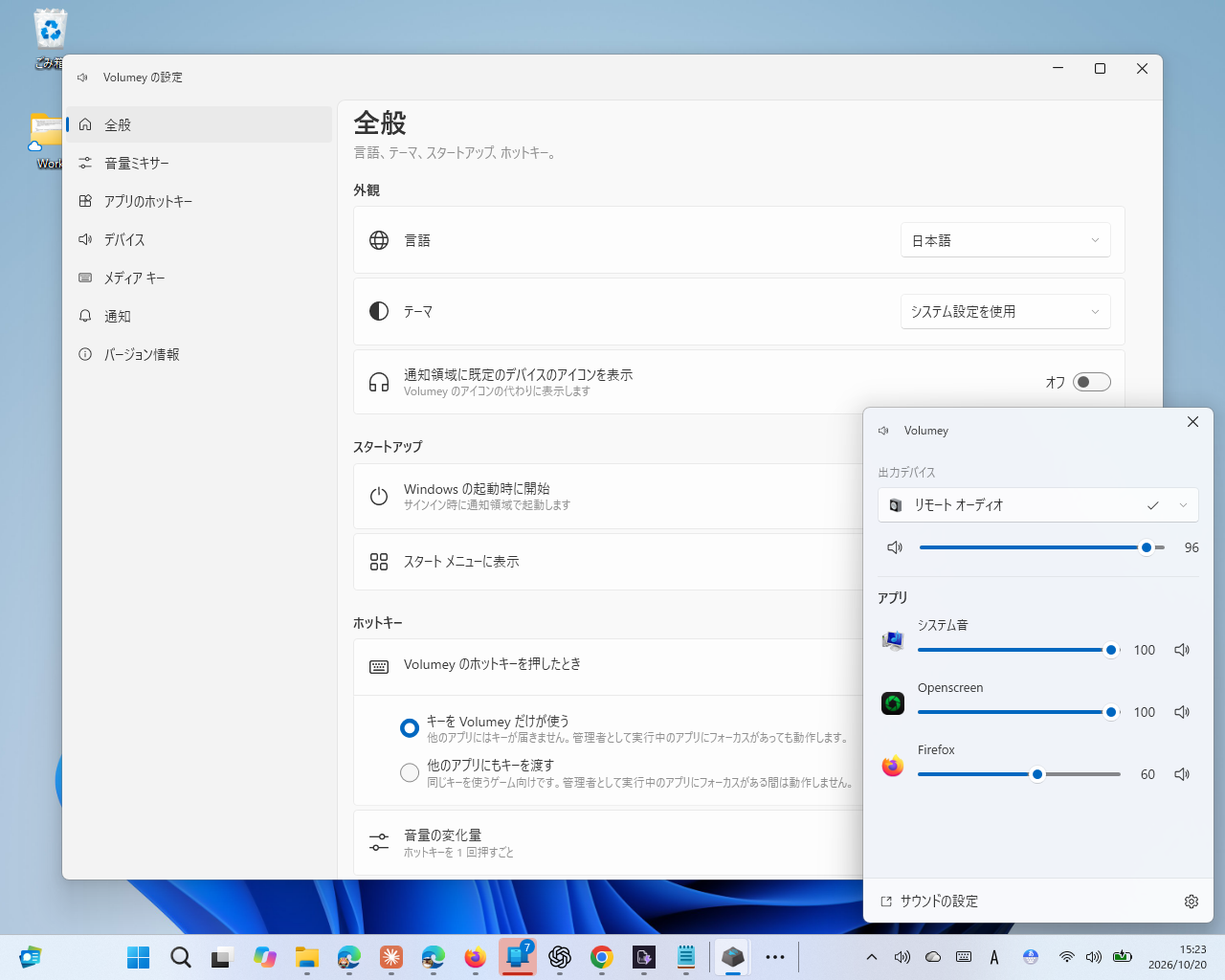Expand the 出力デバイス リモート オーディオ dropdown
Screen dimensions: 1225x980
pyautogui.click(x=1038, y=504)
